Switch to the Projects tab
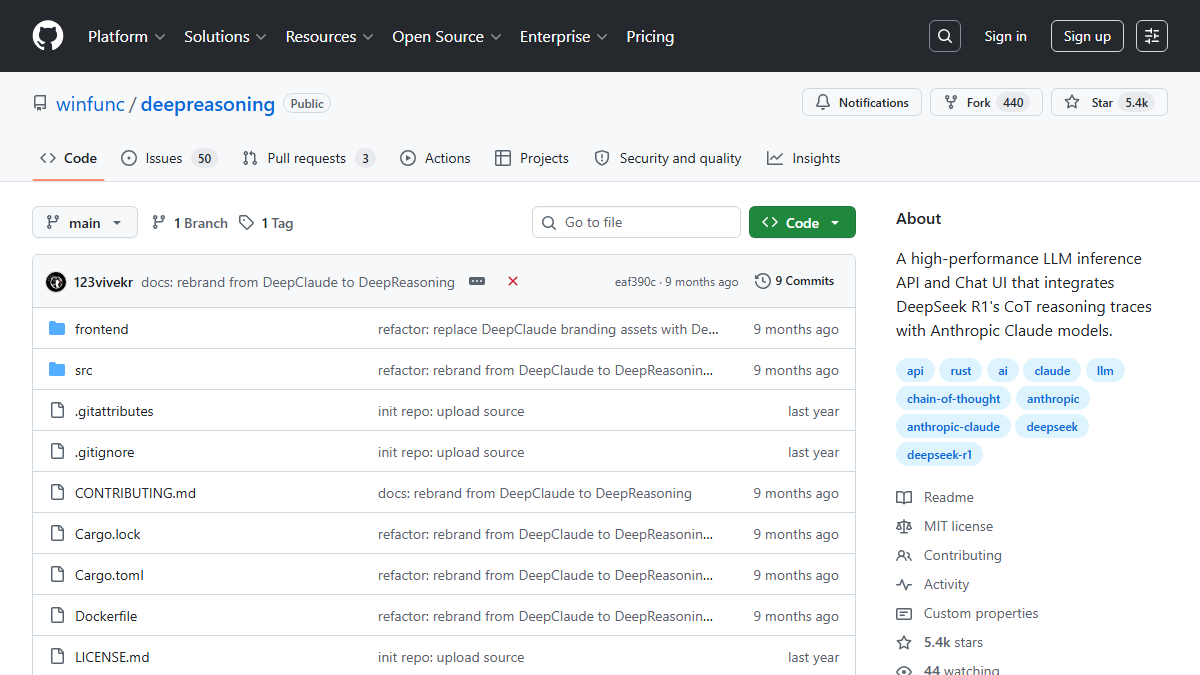 [x=531, y=158]
